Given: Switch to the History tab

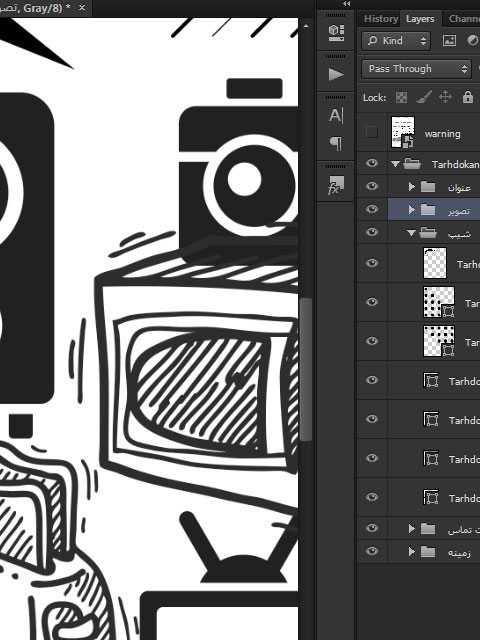Looking at the screenshot, I should (380, 19).
